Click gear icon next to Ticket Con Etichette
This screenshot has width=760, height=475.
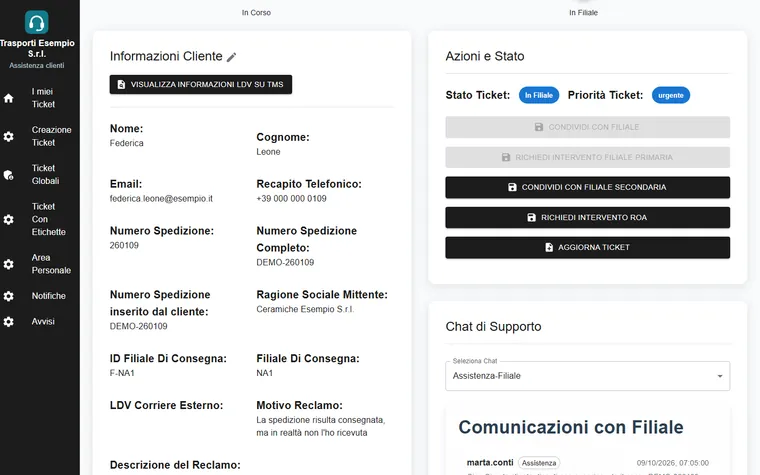tap(8, 220)
